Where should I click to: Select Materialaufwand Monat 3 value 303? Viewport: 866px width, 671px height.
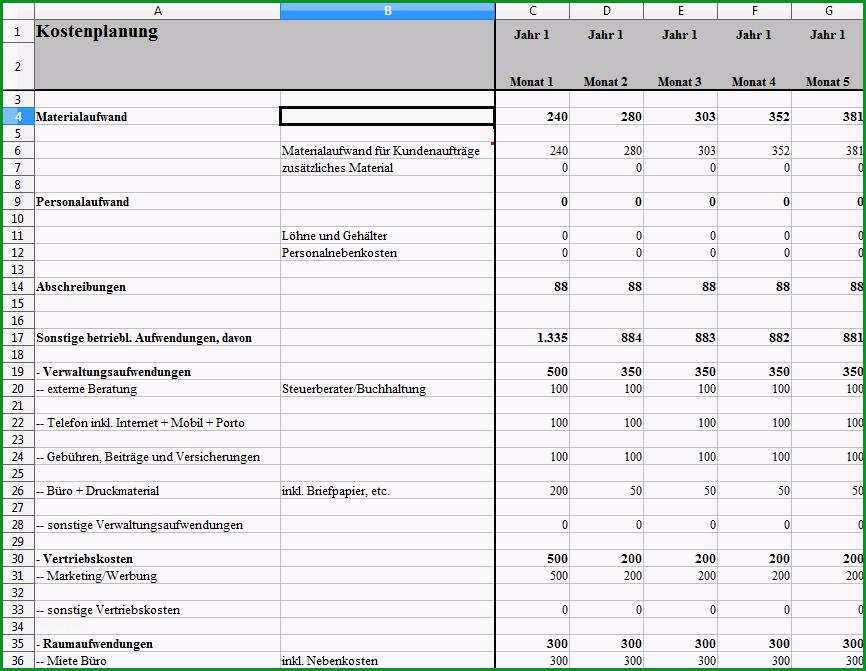(x=680, y=117)
